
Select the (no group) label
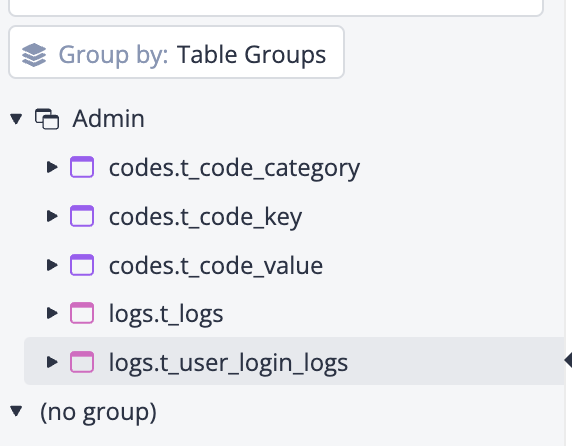[98, 413]
